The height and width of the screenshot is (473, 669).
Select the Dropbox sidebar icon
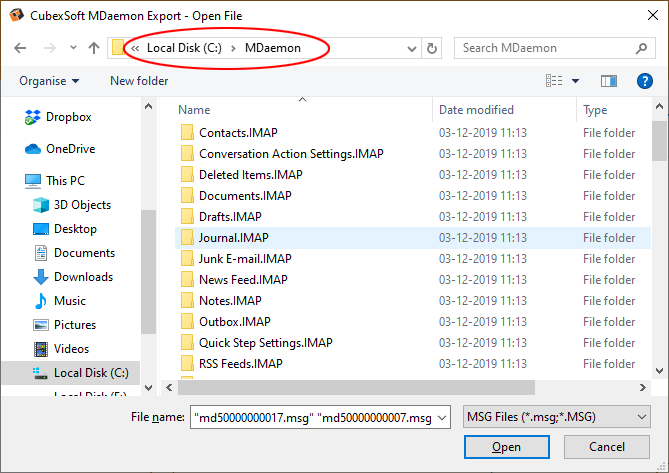tap(33, 117)
